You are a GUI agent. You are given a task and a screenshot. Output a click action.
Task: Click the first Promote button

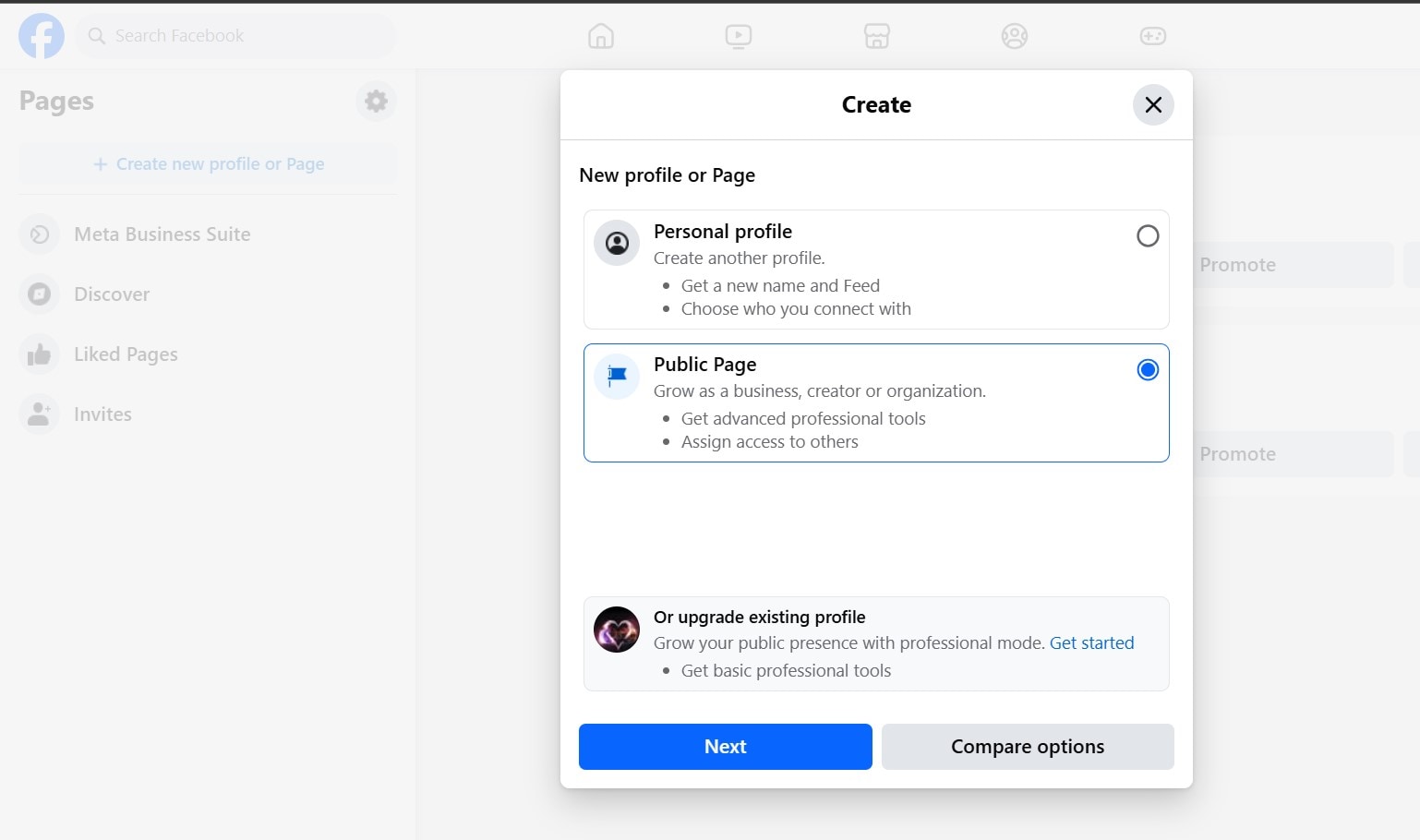1294,265
